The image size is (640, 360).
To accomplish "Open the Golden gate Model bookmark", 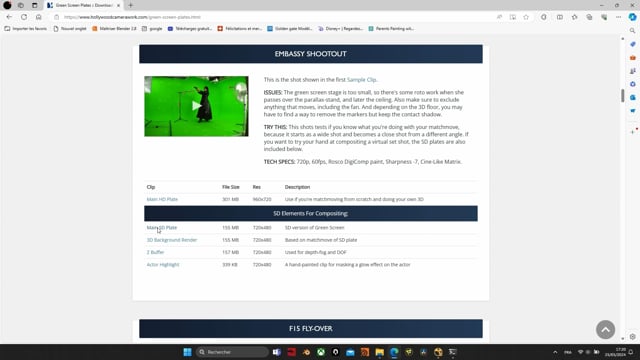I will (290, 29).
